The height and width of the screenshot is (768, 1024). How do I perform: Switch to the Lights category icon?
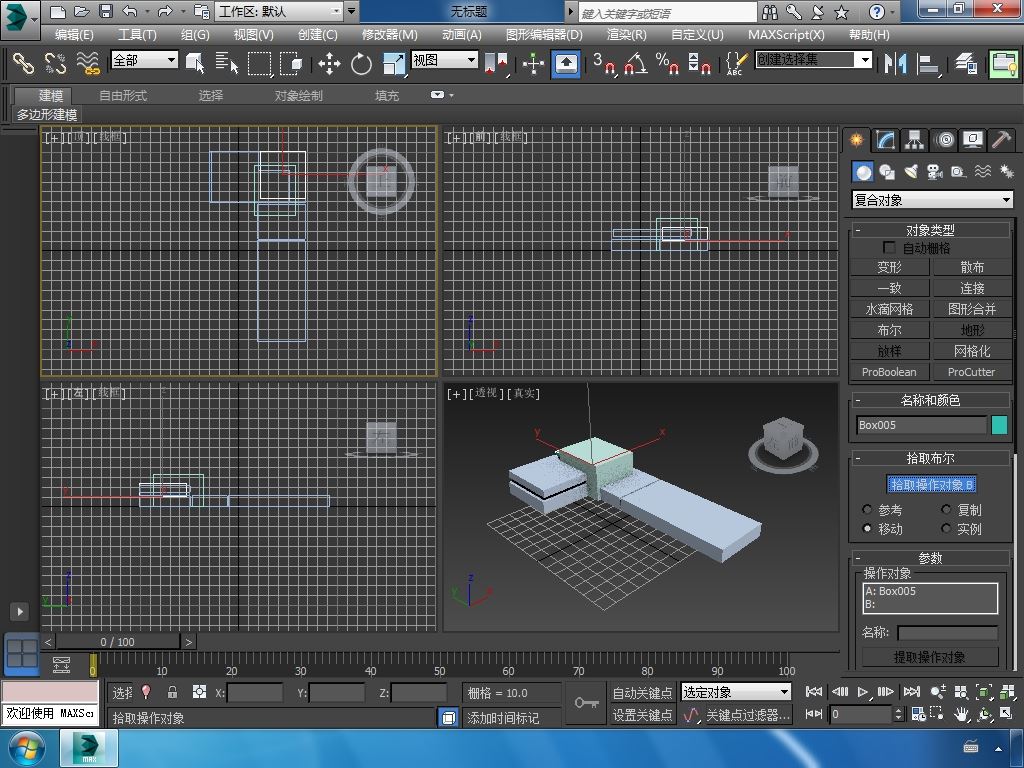coord(910,172)
